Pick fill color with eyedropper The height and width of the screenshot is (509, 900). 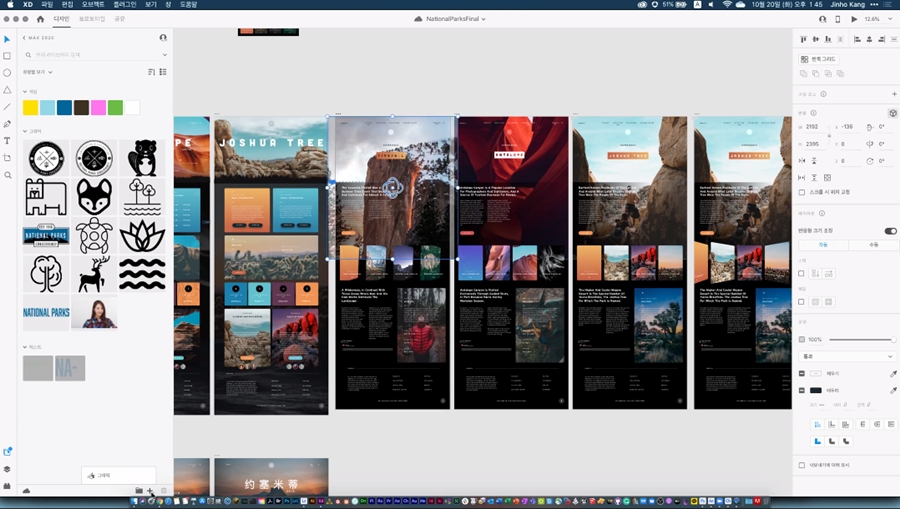[893, 374]
